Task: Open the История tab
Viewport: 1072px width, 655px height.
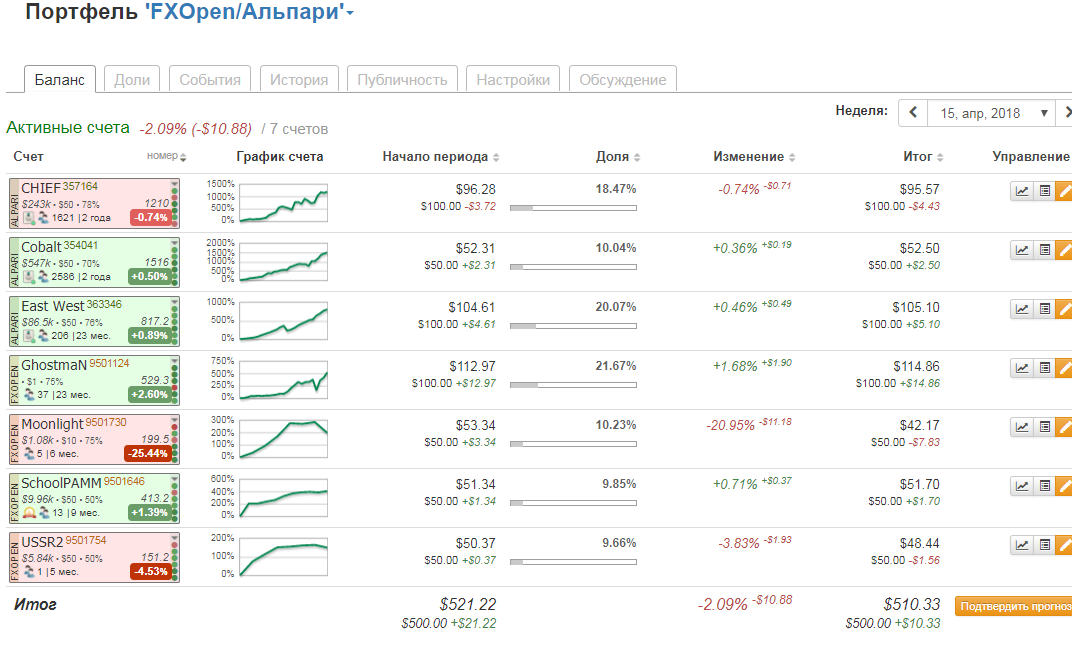Action: point(299,80)
